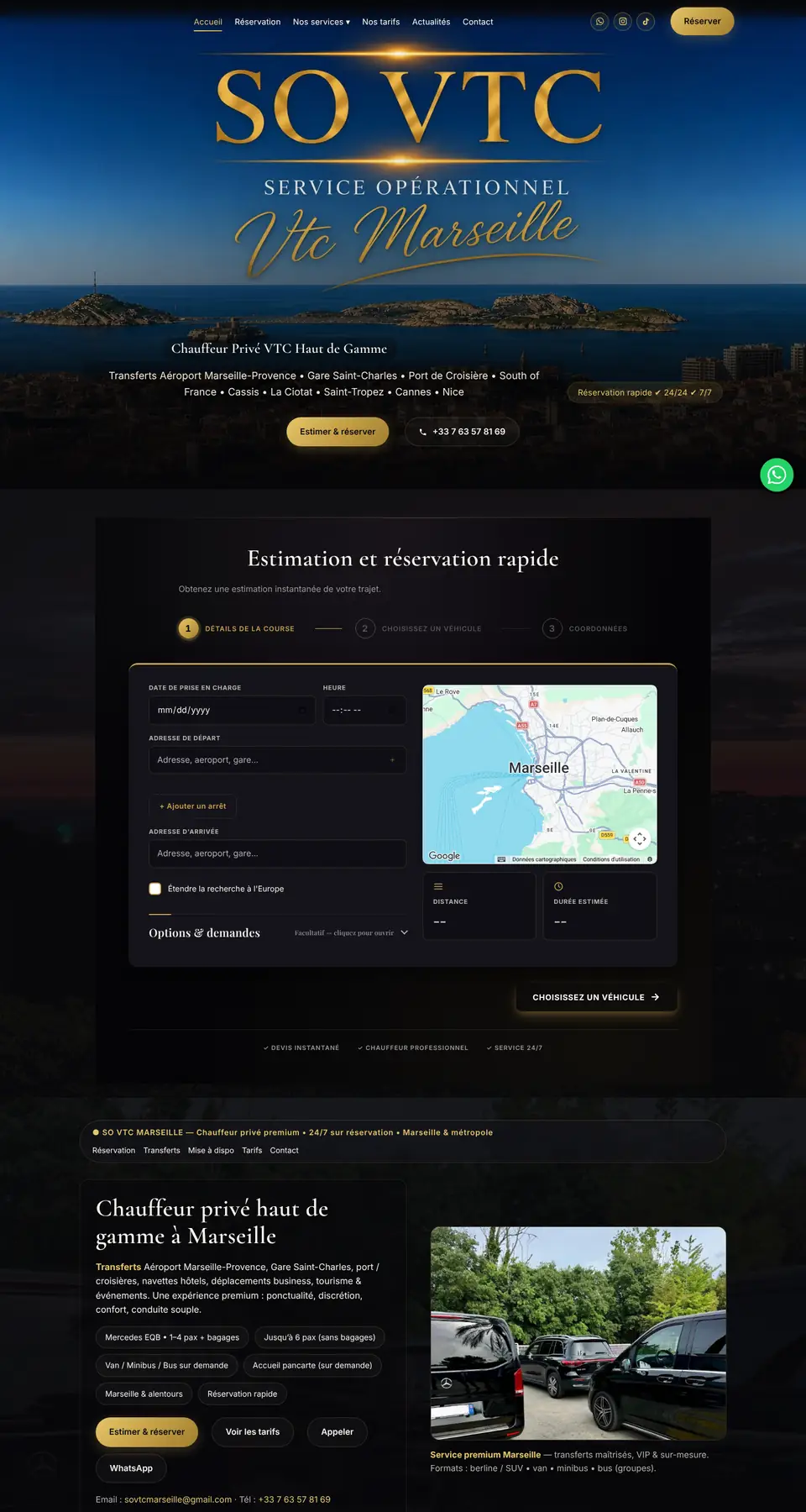Open the Réservation item in the top navigation
This screenshot has width=806, height=1512.
click(x=258, y=22)
